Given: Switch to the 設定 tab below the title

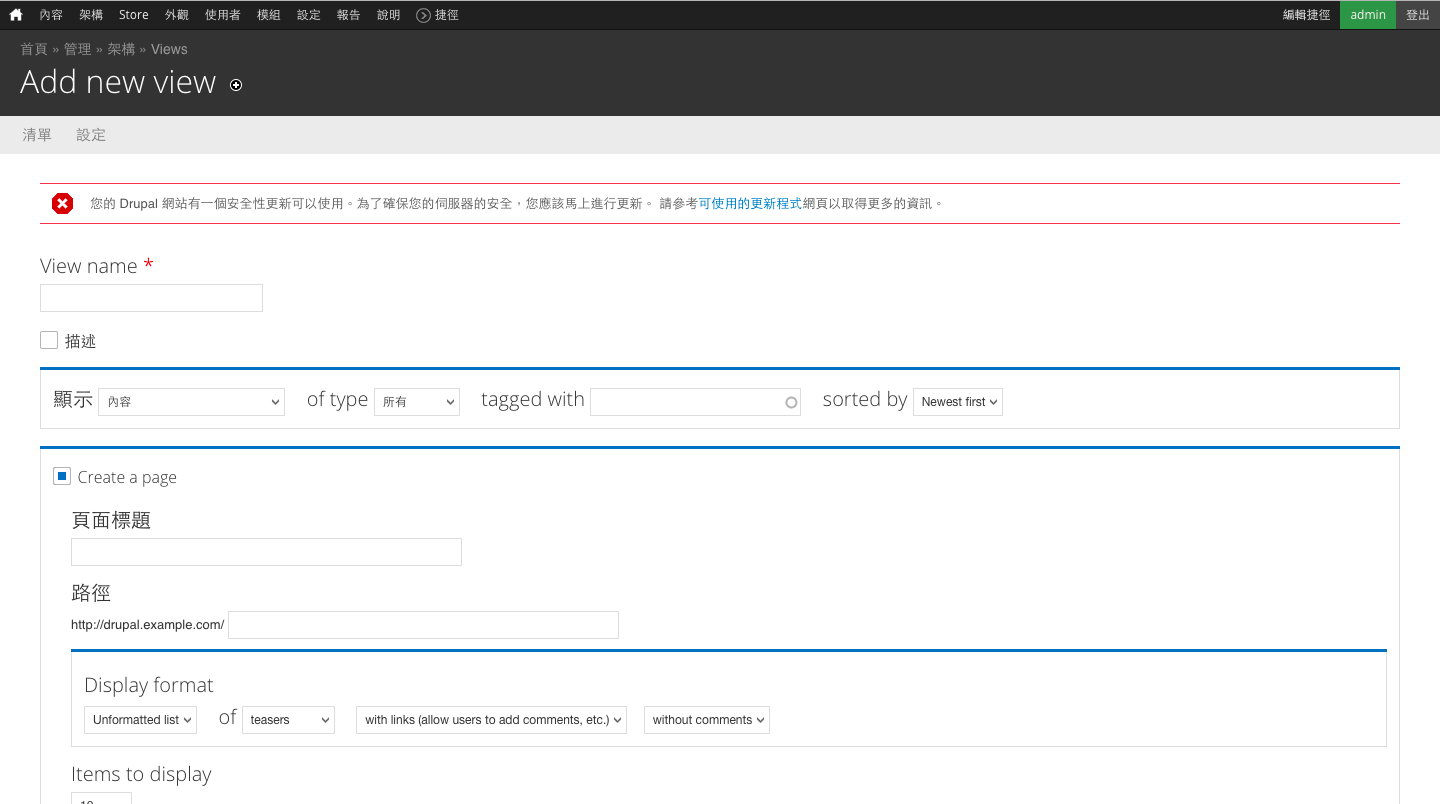Looking at the screenshot, I should pyautogui.click(x=91, y=135).
